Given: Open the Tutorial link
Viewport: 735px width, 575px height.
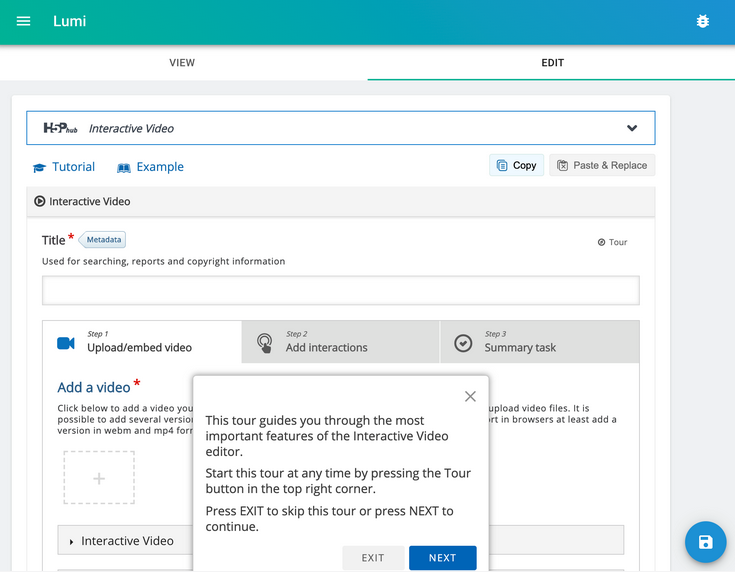Looking at the screenshot, I should [64, 167].
